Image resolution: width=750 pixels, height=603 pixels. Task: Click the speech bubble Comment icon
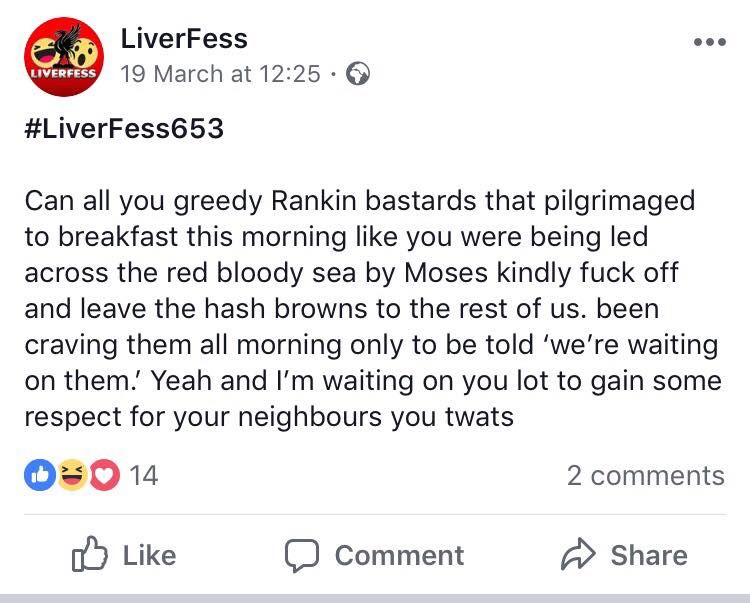302,556
